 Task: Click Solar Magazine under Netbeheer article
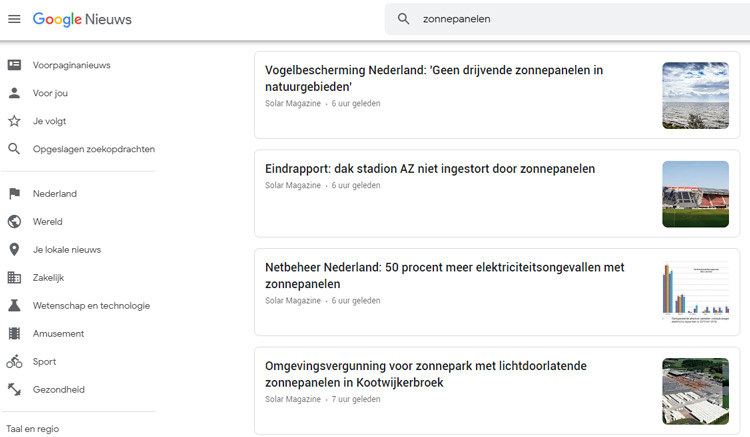293,301
